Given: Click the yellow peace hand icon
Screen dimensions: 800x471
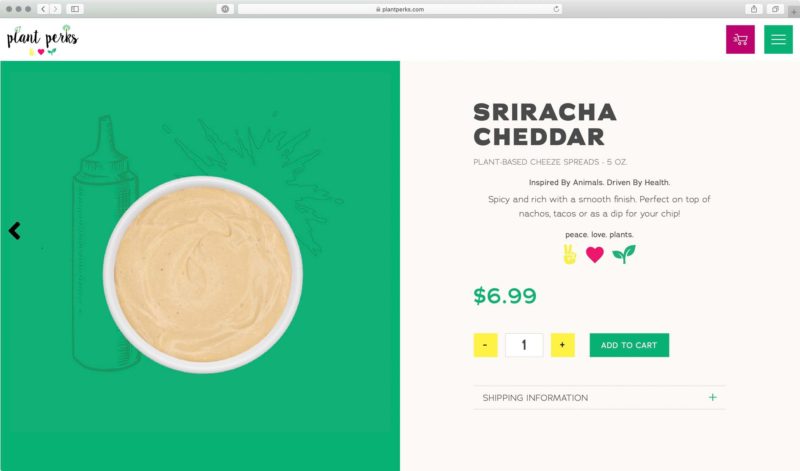Looking at the screenshot, I should tap(569, 254).
